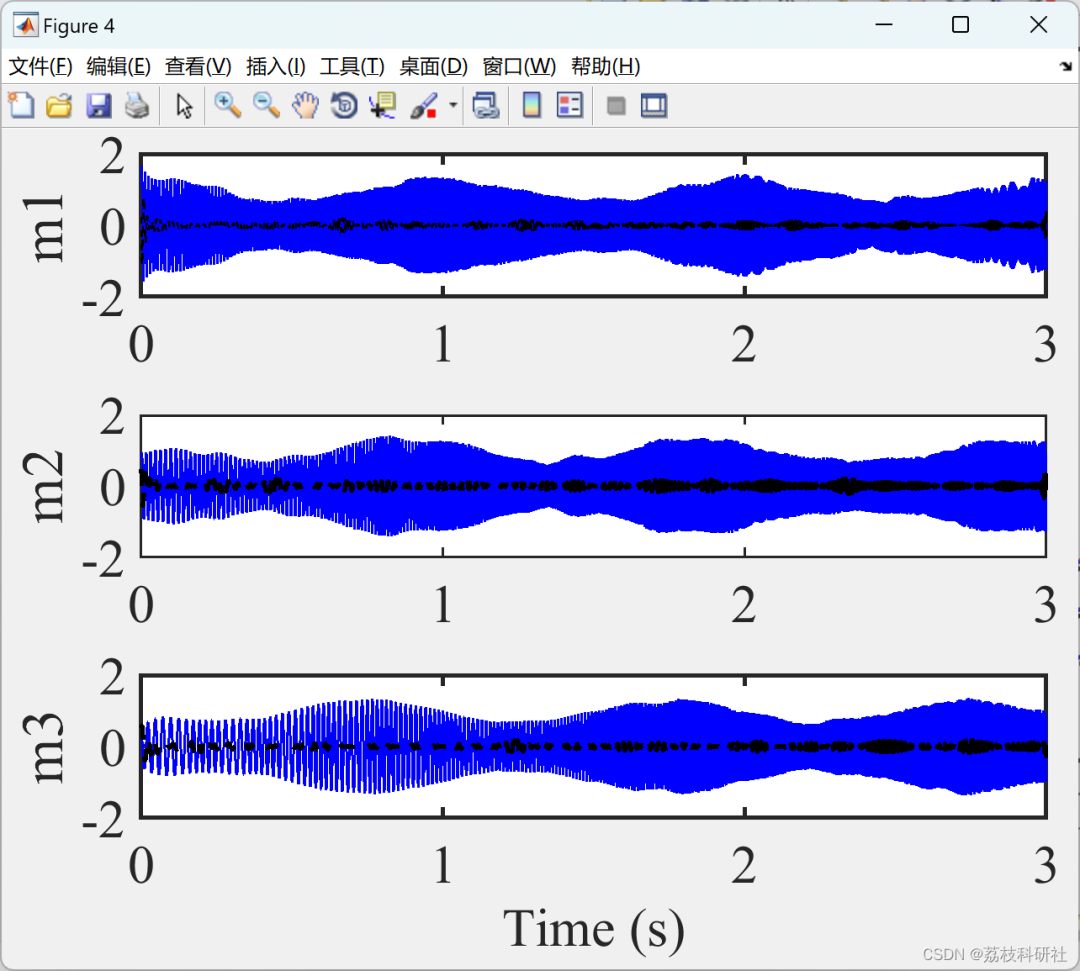Open the 工具(T) menu

click(x=352, y=67)
